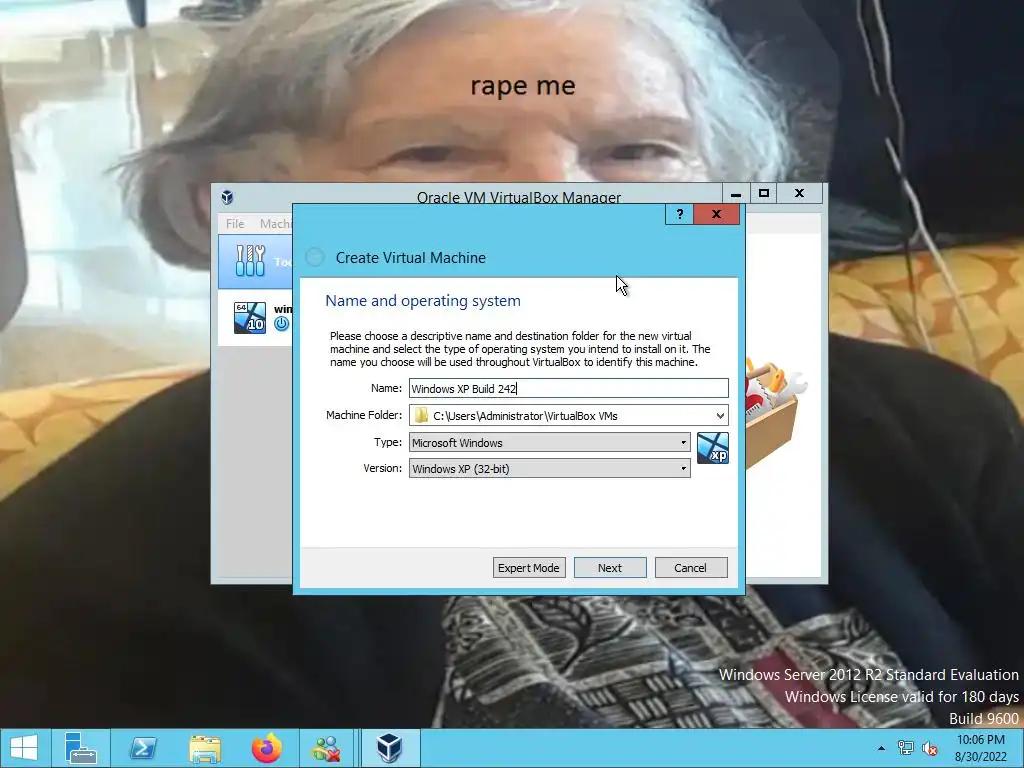
Task: Click the help question mark button in the dialog
Action: 680,214
